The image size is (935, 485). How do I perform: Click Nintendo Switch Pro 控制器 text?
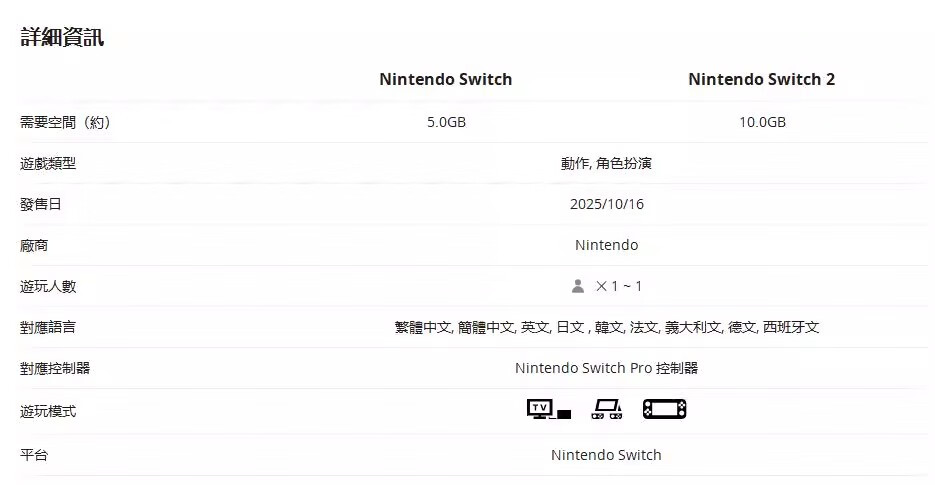tap(606, 368)
